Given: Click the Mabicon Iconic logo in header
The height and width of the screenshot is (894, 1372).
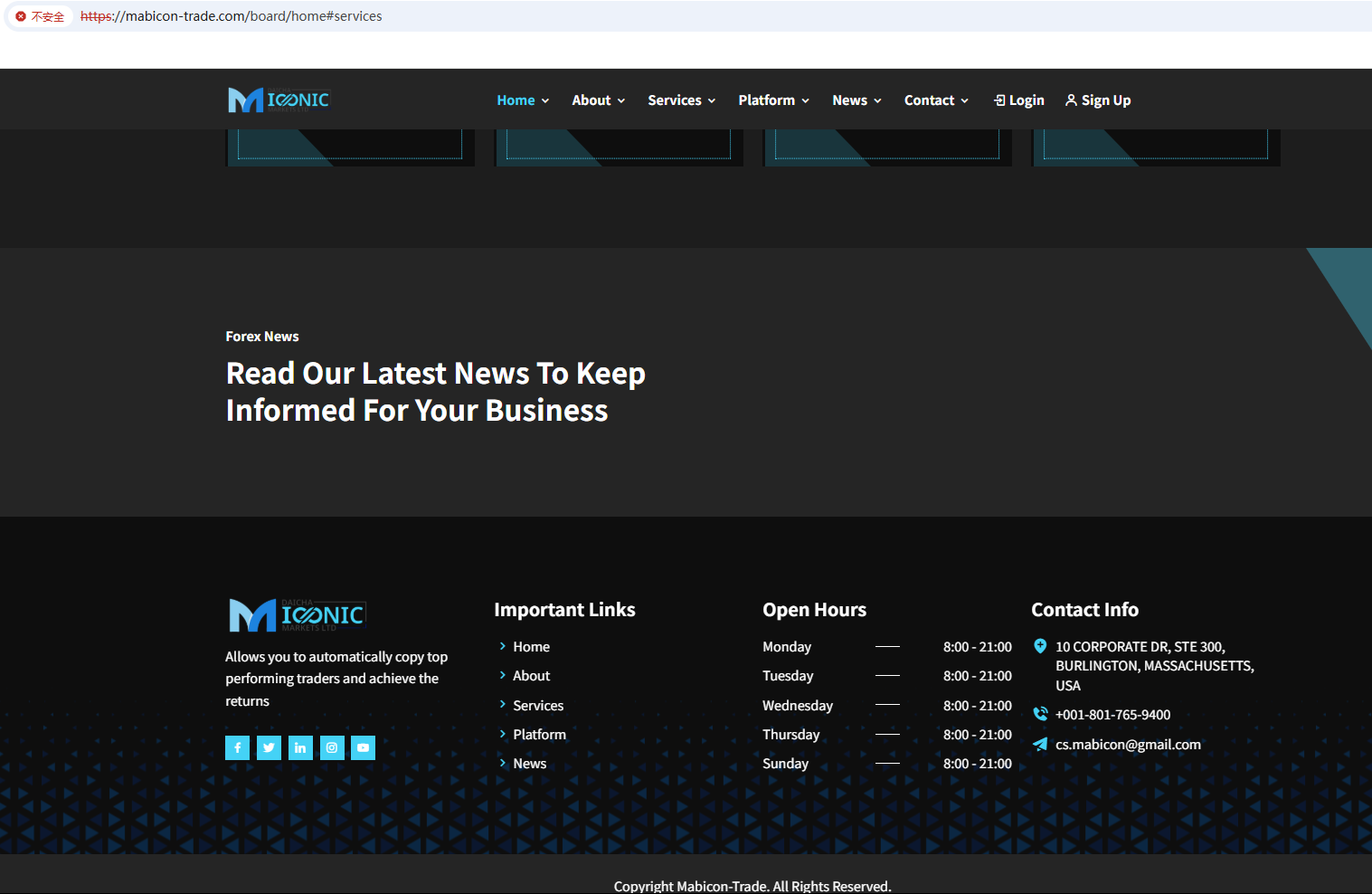Looking at the screenshot, I should 279,100.
